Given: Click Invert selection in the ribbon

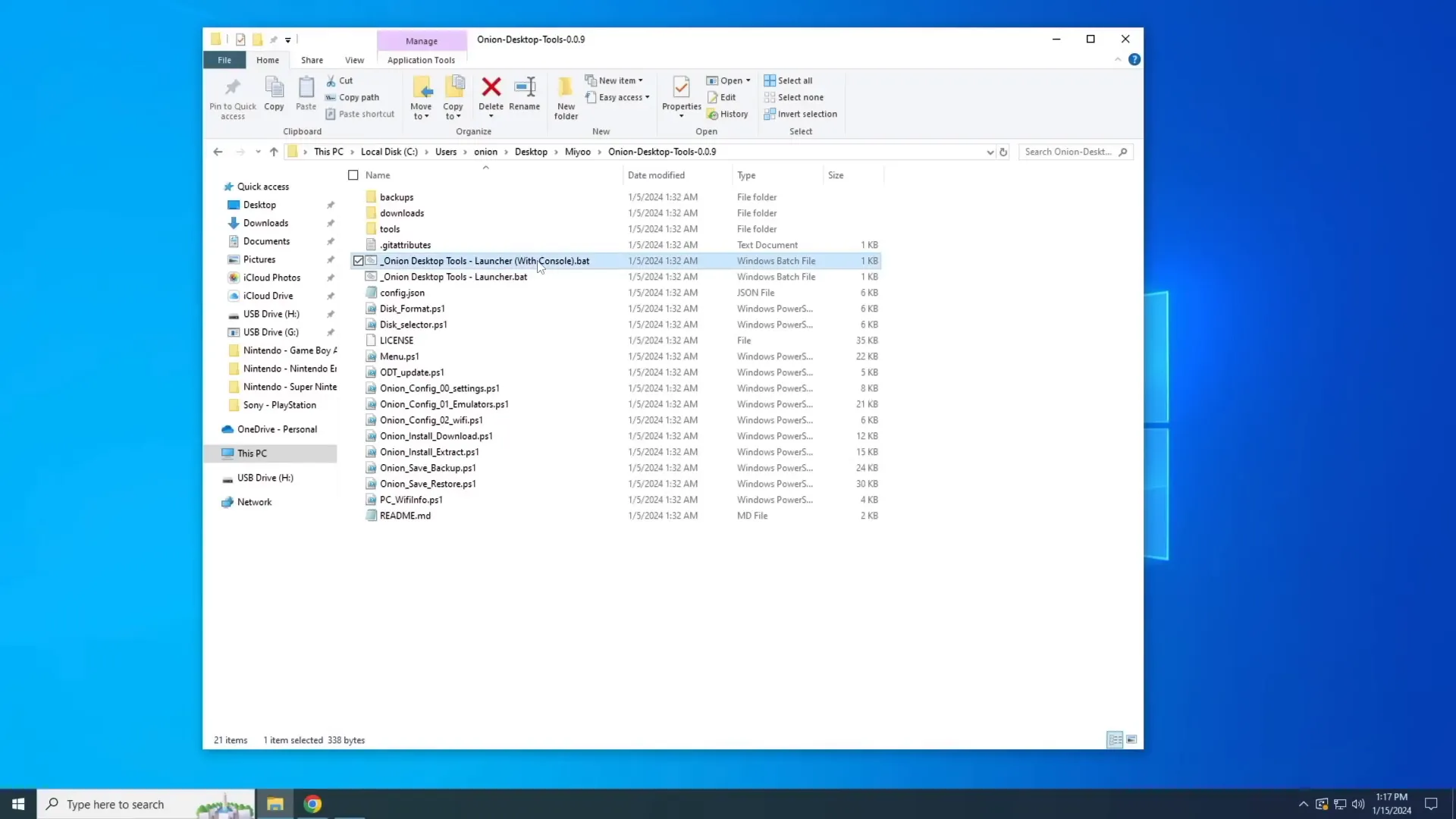Looking at the screenshot, I should (x=801, y=114).
